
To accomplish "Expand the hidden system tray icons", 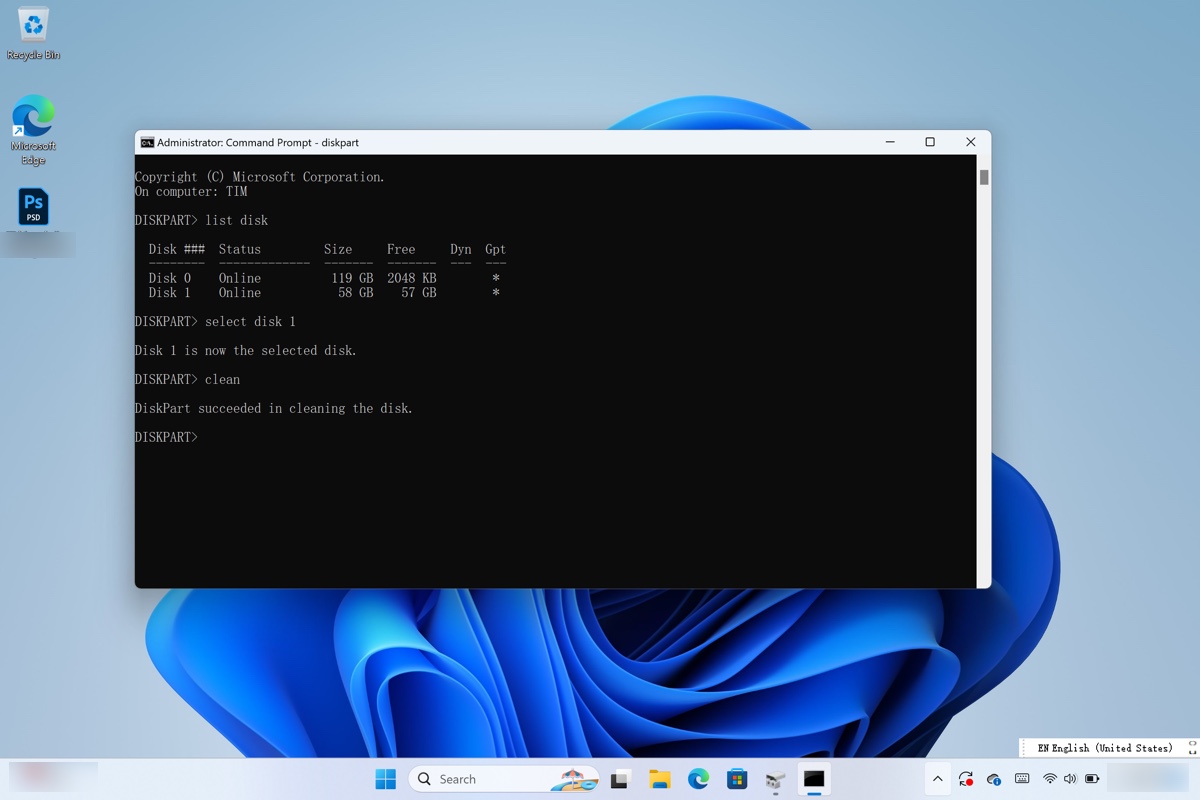I will (938, 778).
